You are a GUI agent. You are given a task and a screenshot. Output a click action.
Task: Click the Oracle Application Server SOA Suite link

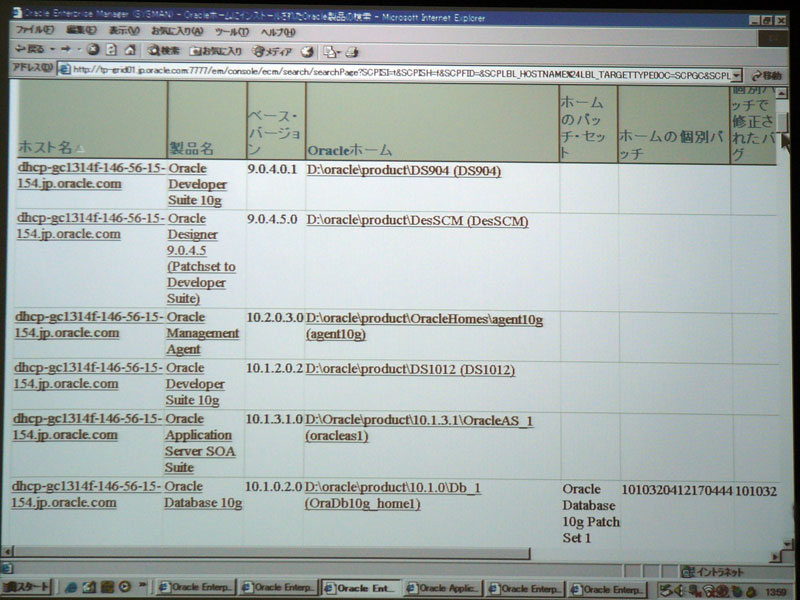(x=199, y=443)
